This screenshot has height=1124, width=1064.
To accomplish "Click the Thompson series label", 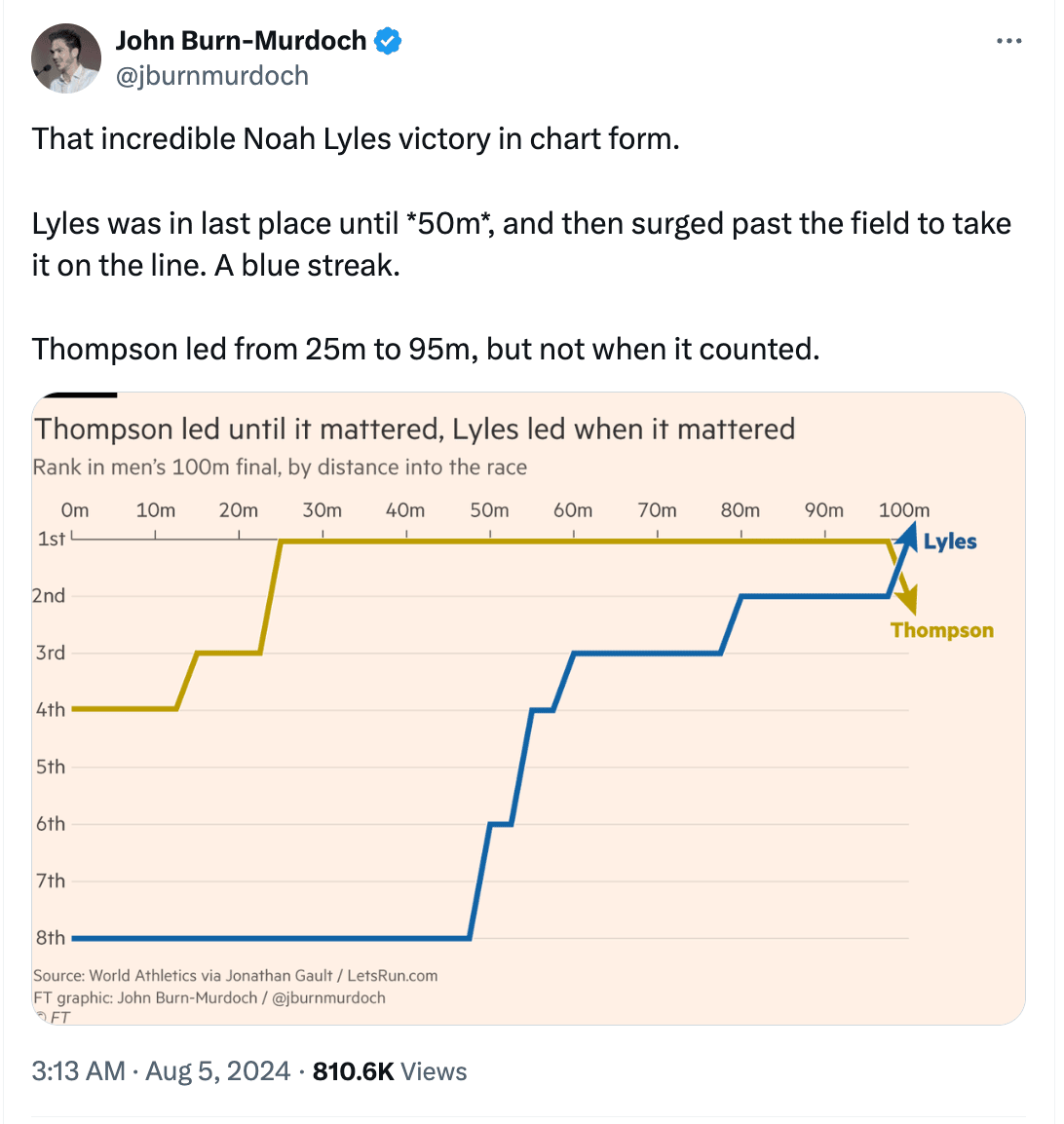I will 942,630.
